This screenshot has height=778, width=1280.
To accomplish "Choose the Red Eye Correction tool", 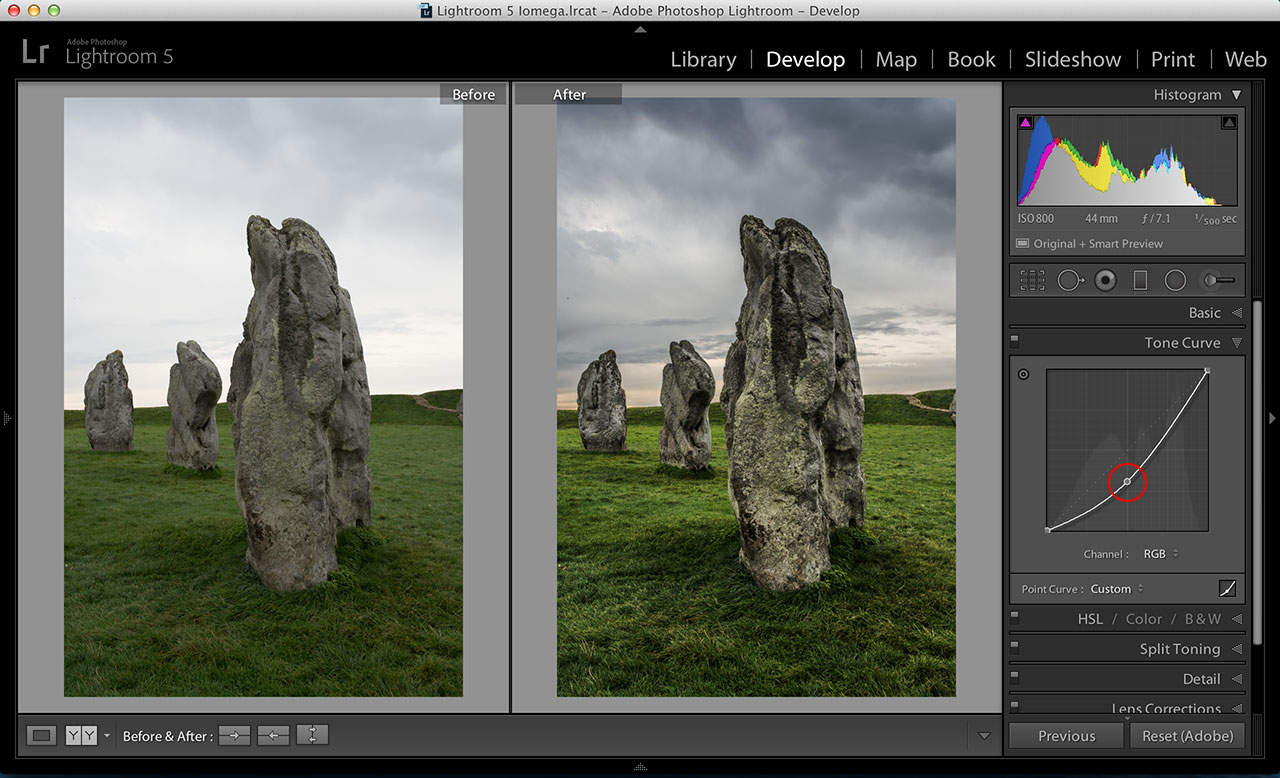I will click(1105, 281).
